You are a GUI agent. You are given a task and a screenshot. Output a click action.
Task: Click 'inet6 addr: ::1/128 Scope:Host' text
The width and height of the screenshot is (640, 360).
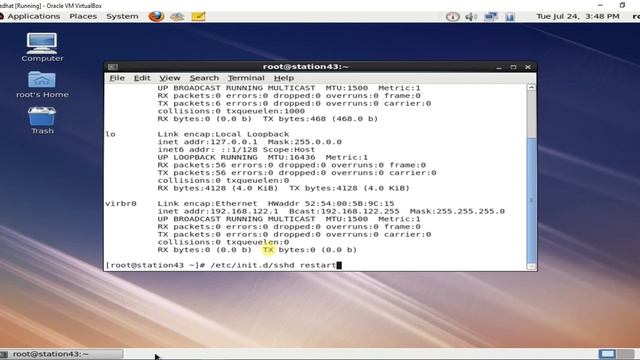[x=236, y=149]
